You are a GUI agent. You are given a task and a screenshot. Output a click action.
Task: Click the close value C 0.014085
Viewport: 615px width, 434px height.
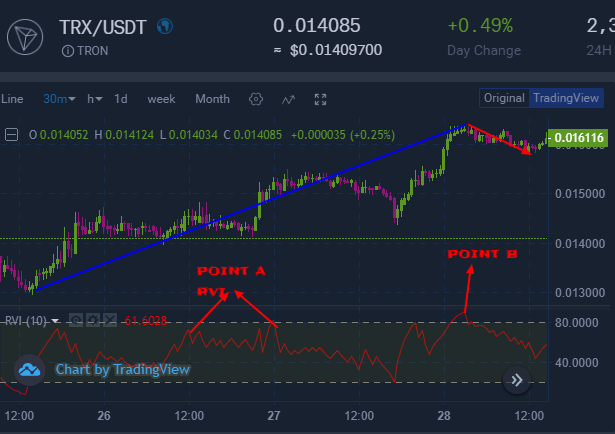[x=253, y=135]
